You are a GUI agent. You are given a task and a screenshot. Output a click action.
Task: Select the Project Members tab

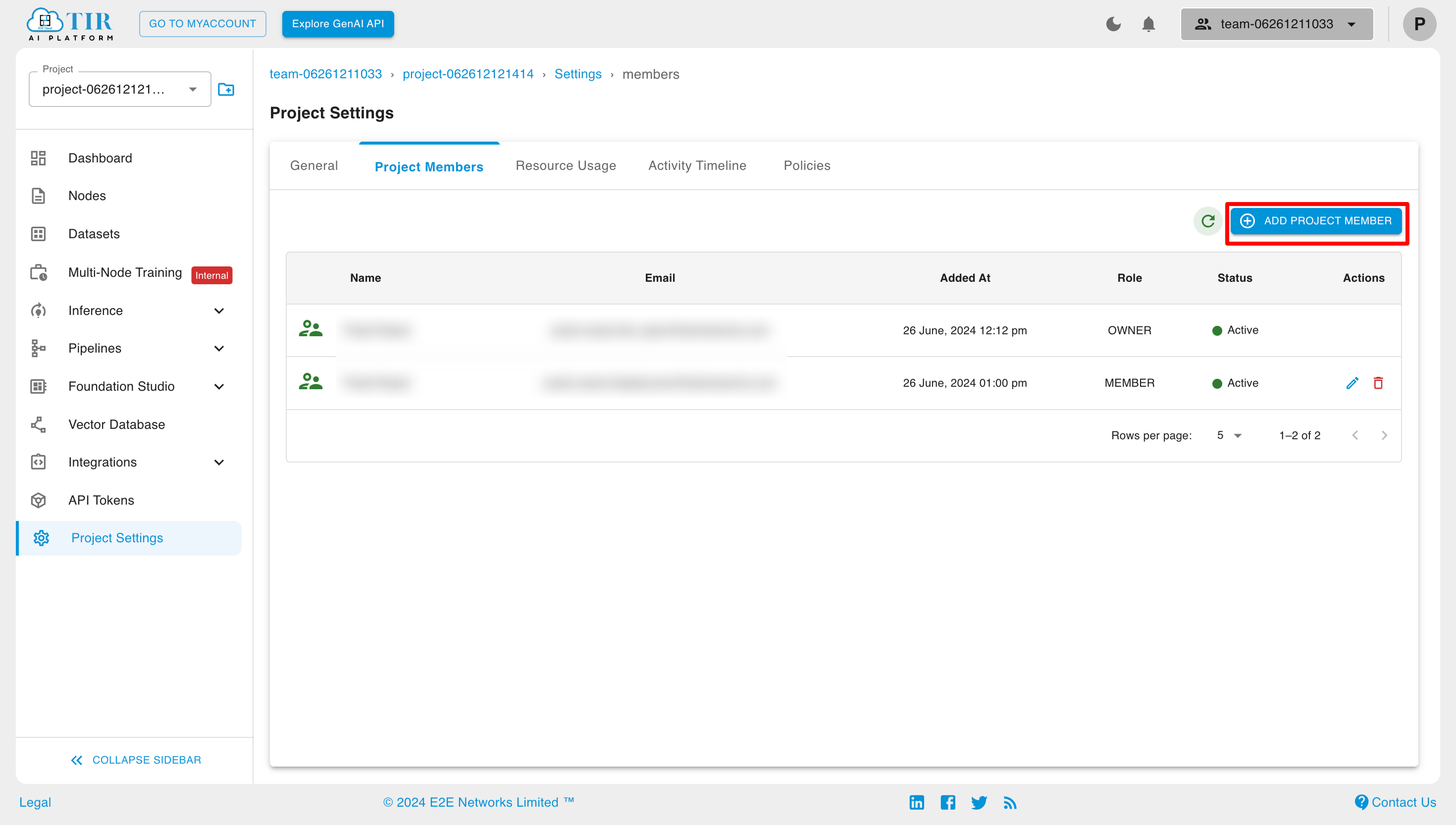point(429,166)
